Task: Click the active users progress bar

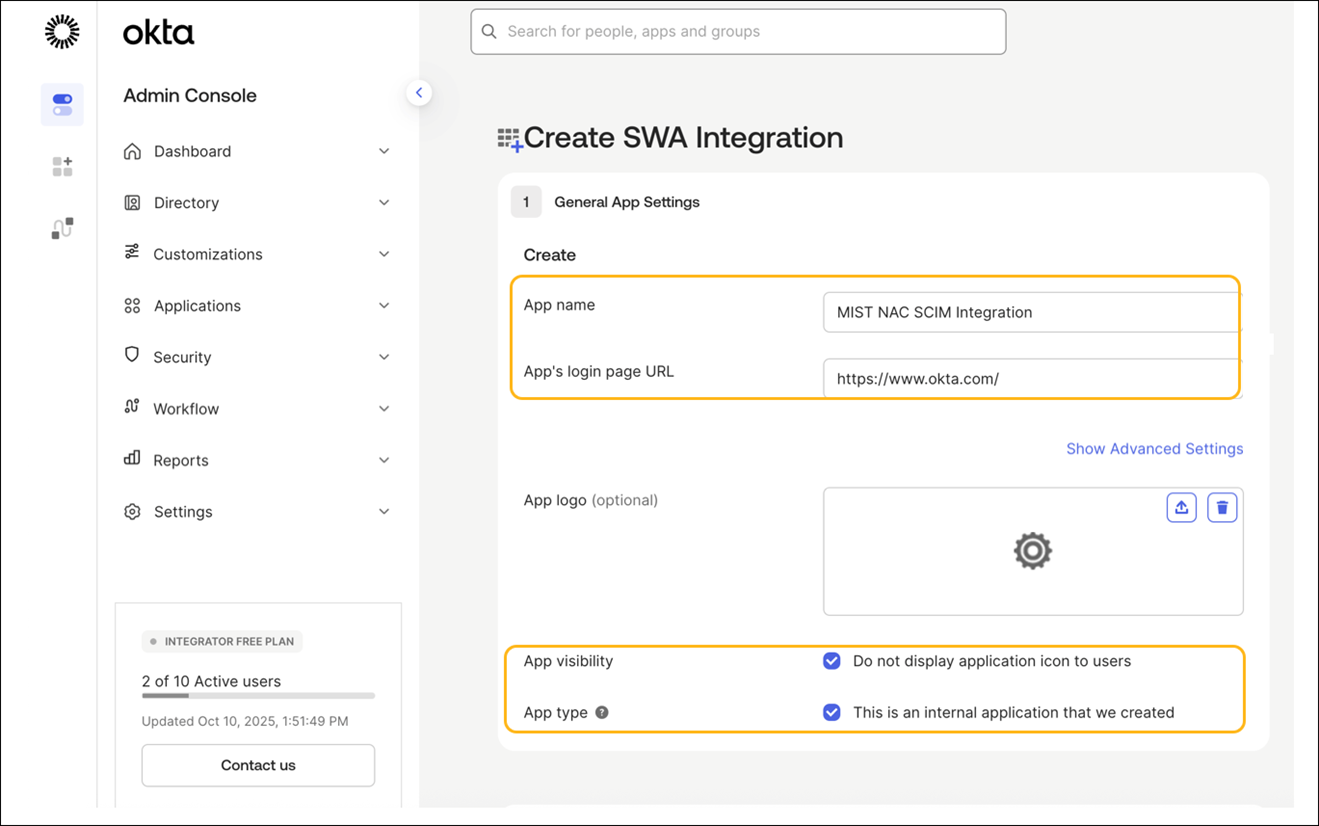Action: pos(258,695)
